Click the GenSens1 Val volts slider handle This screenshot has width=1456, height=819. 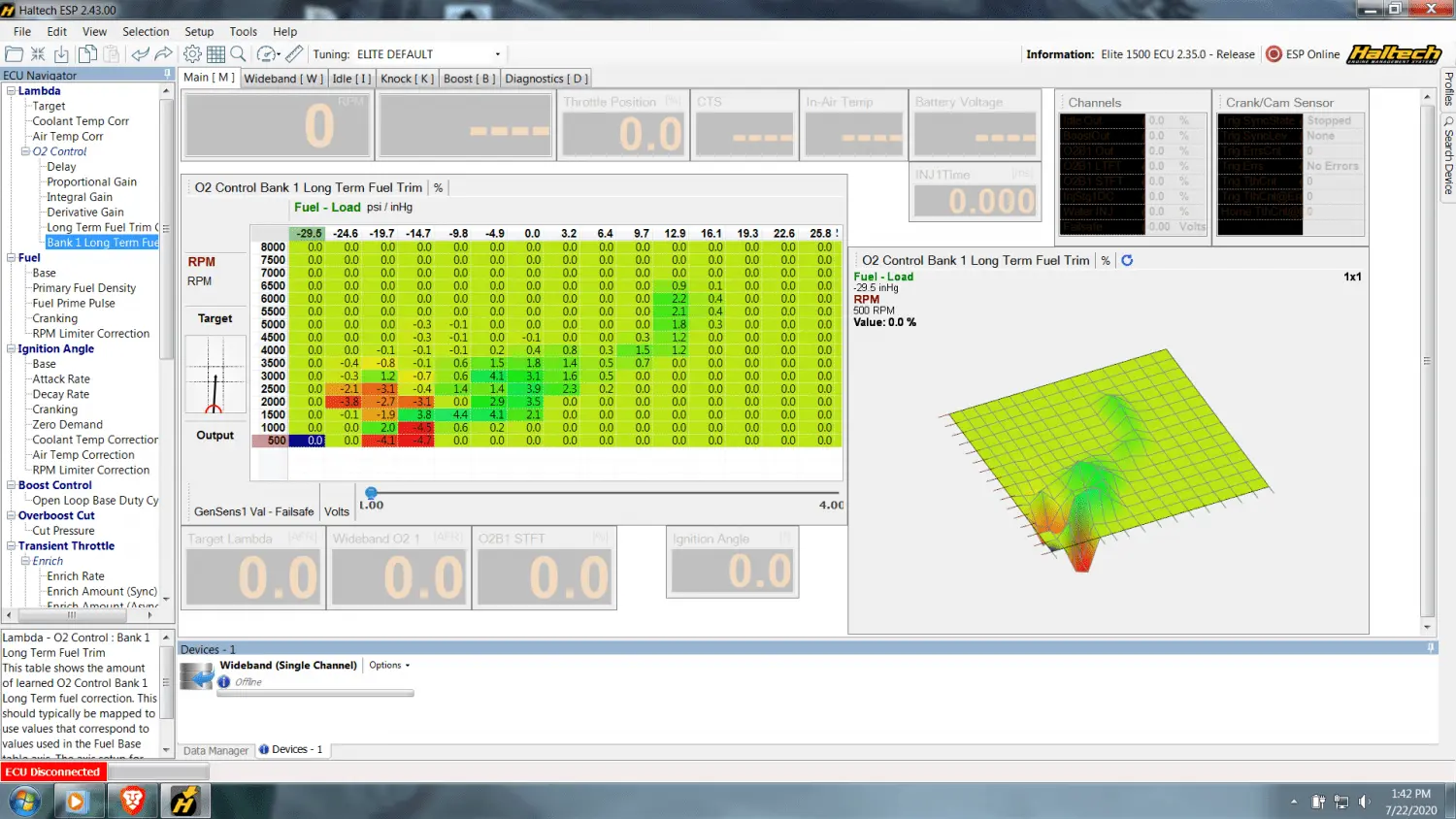click(x=371, y=493)
